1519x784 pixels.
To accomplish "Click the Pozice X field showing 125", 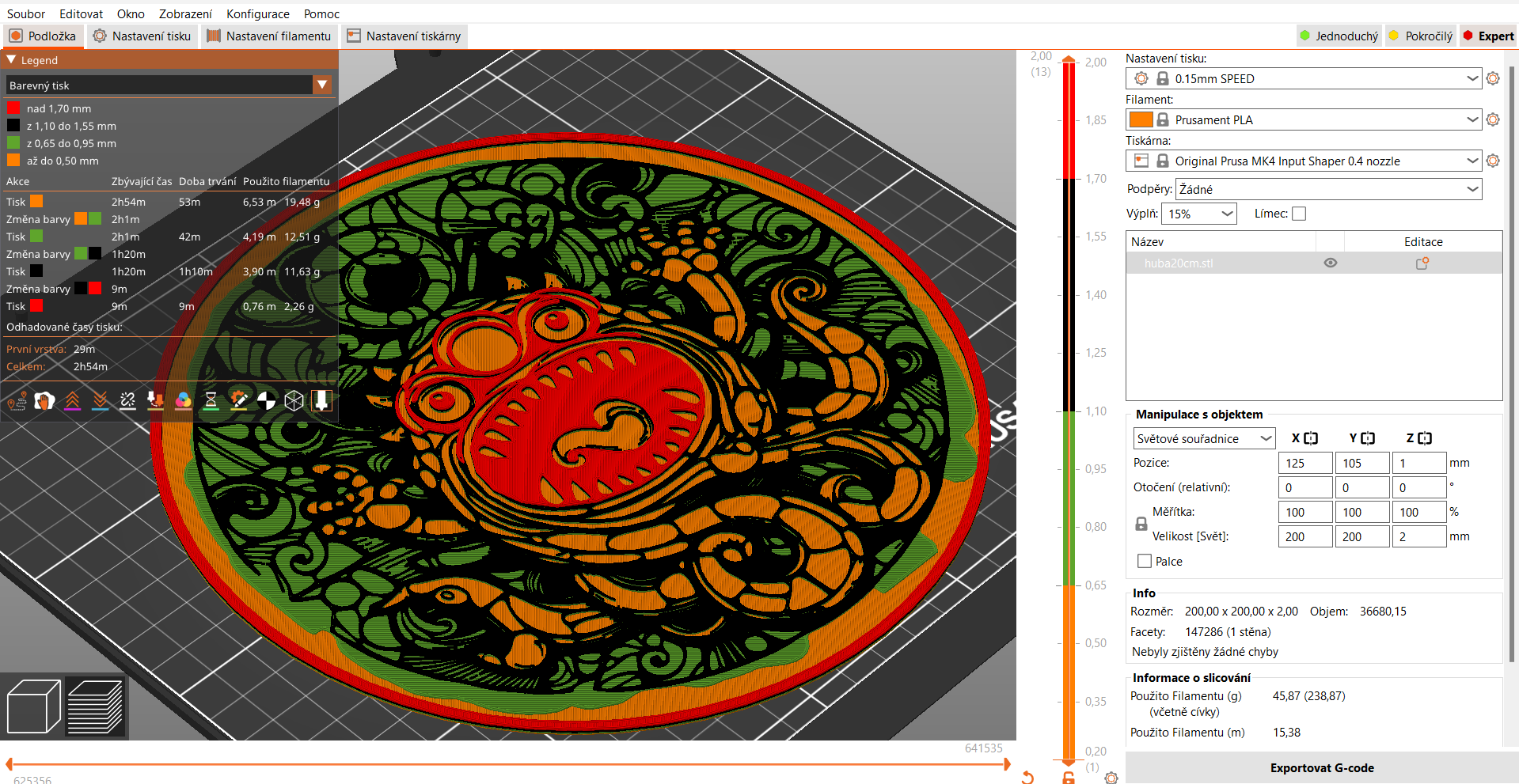I will 1305,463.
